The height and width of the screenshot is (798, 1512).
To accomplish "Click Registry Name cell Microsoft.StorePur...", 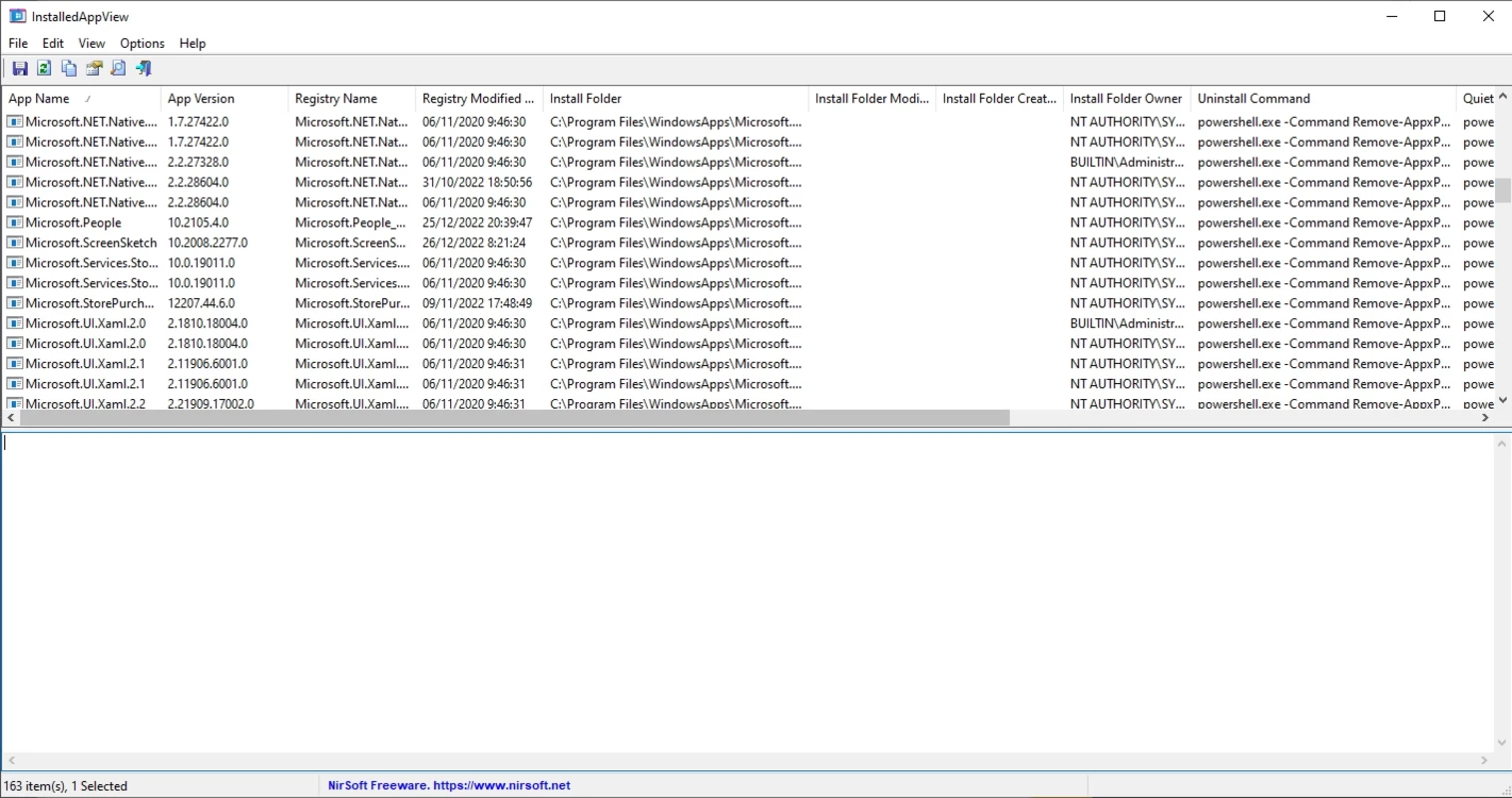I will click(352, 303).
